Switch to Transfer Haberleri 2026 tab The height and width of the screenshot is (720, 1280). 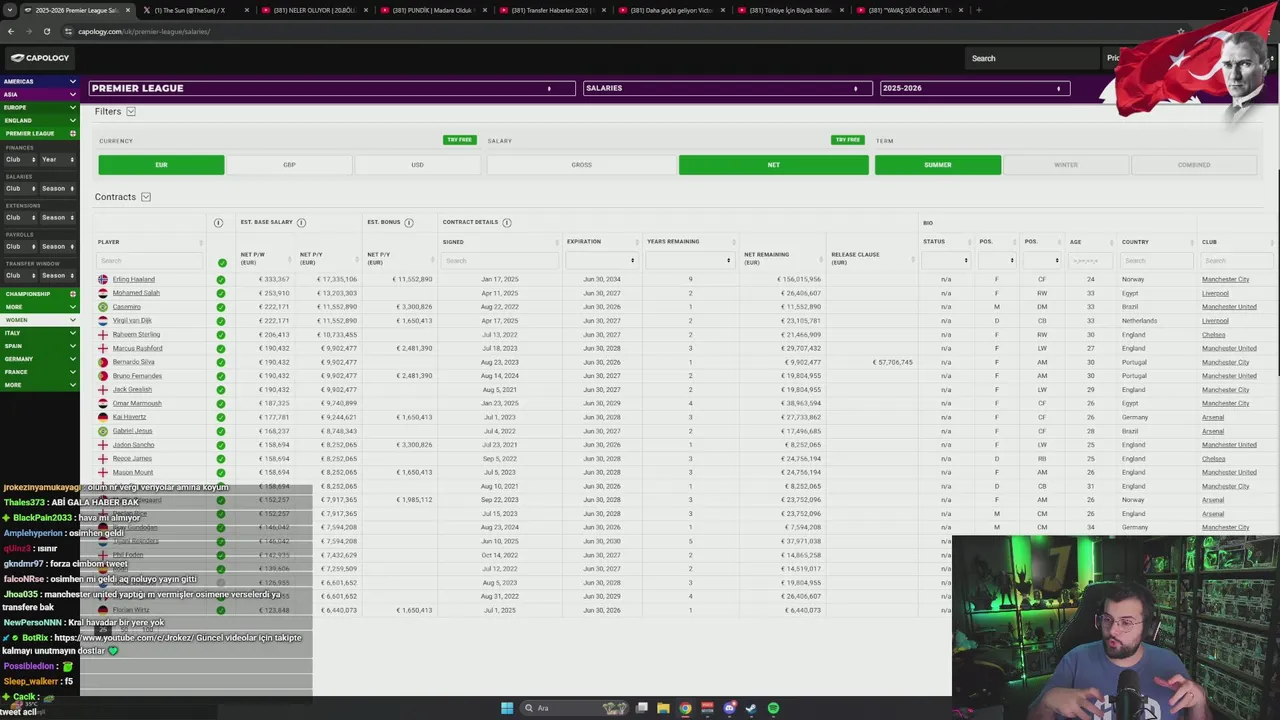[x=551, y=10]
